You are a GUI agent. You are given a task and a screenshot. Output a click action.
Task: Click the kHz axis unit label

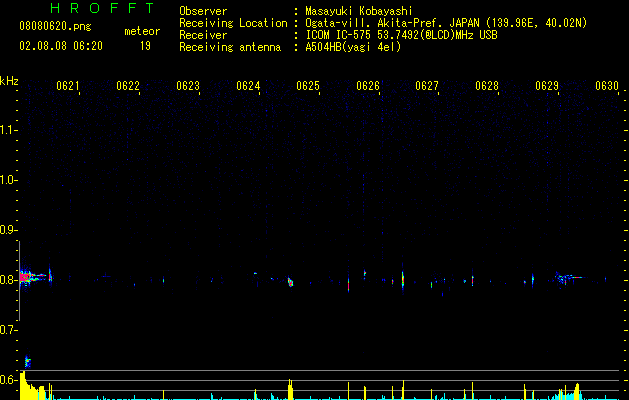[x=9, y=81]
